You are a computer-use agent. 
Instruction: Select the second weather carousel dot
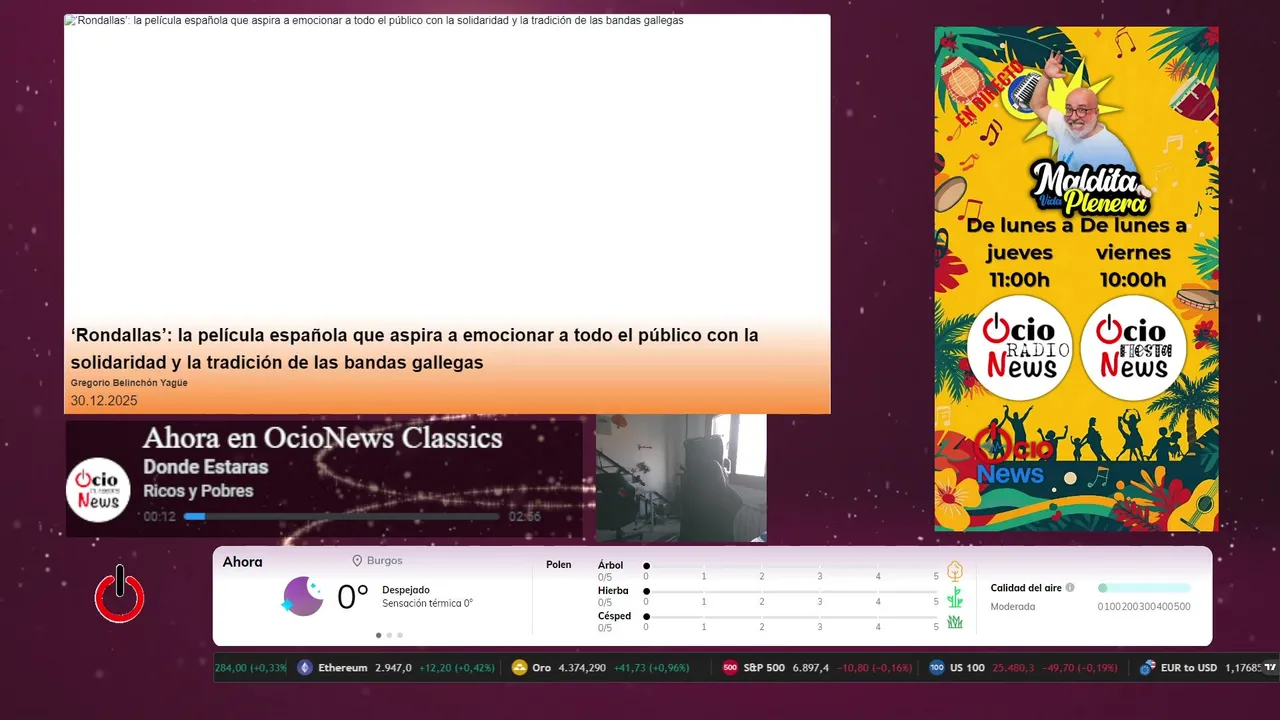click(x=389, y=635)
